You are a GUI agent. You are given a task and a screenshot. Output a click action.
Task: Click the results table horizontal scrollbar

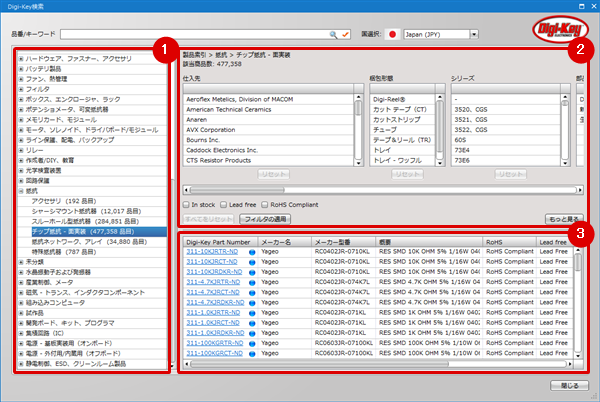pyautogui.click(x=380, y=364)
